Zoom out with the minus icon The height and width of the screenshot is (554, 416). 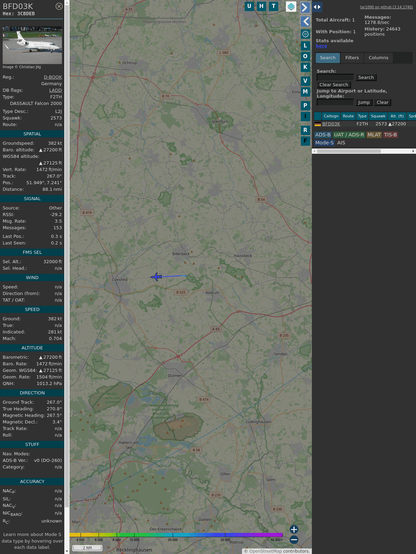294,540
